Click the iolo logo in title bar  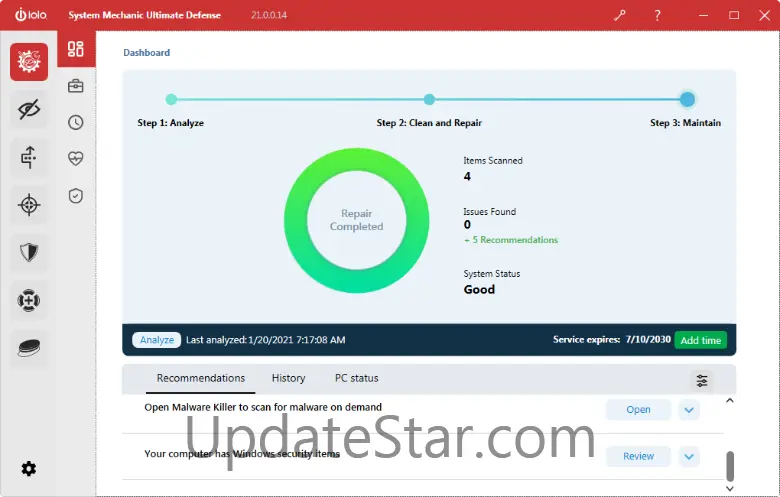point(31,15)
